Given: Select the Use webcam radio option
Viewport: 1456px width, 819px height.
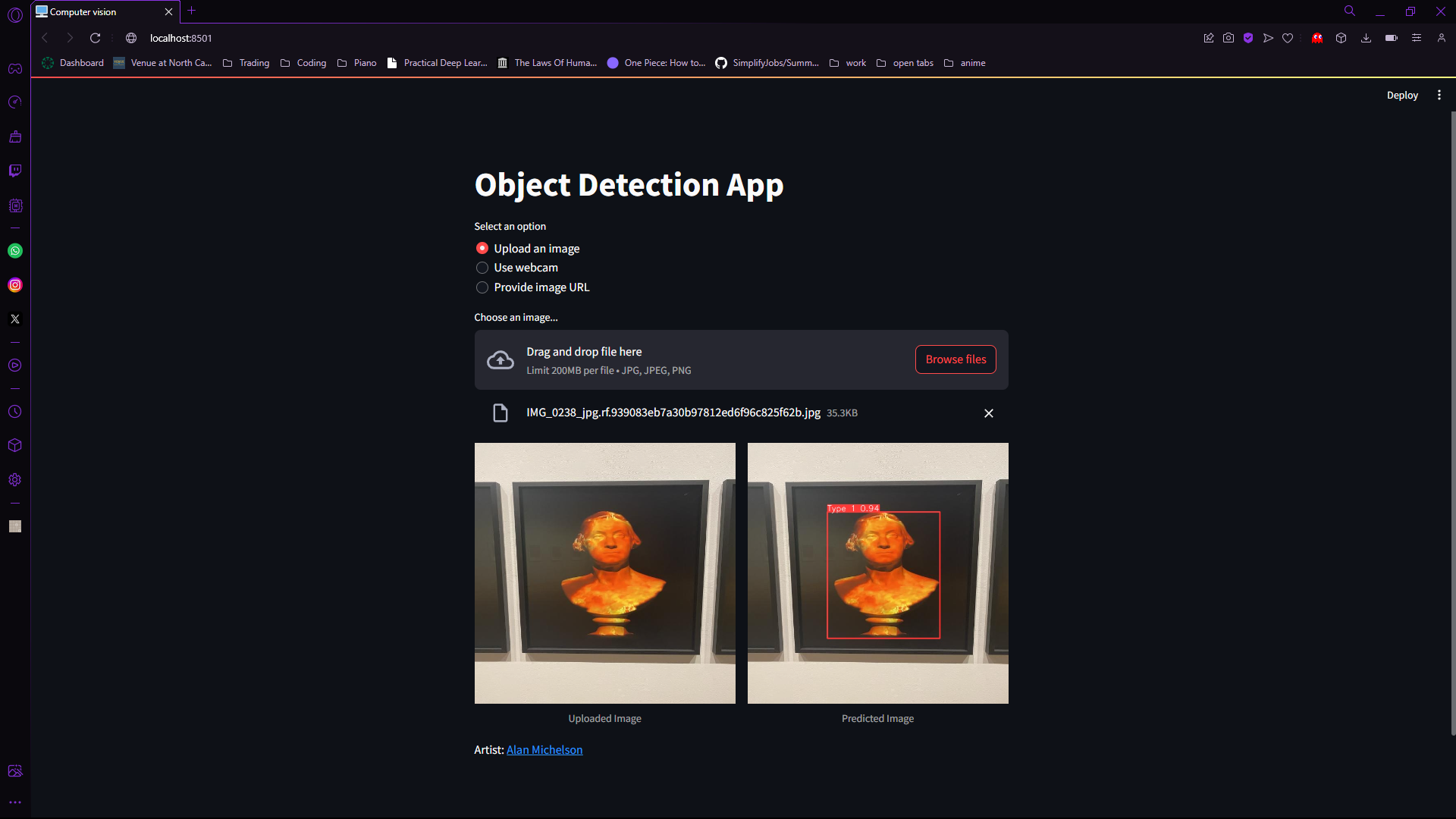Looking at the screenshot, I should pyautogui.click(x=482, y=268).
